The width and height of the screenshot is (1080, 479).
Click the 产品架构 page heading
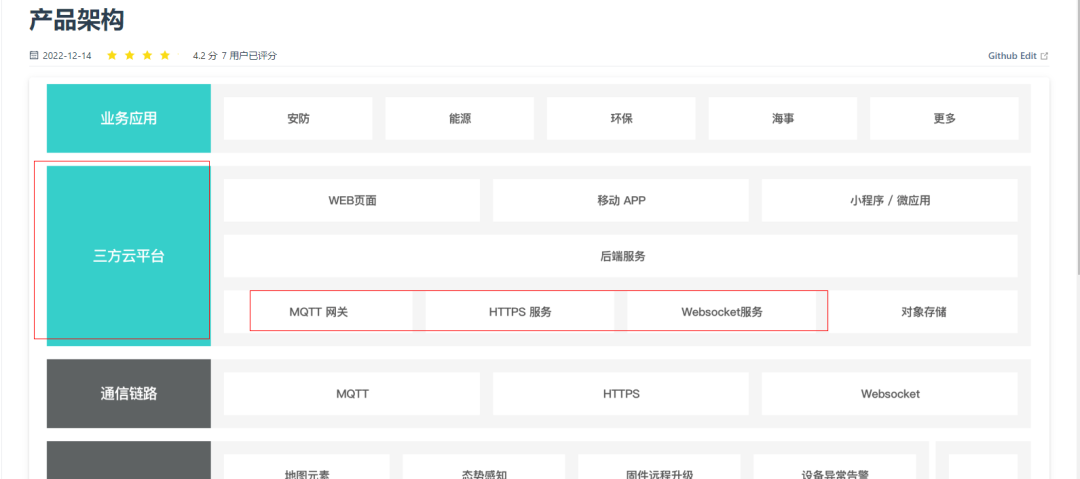pyautogui.click(x=76, y=20)
